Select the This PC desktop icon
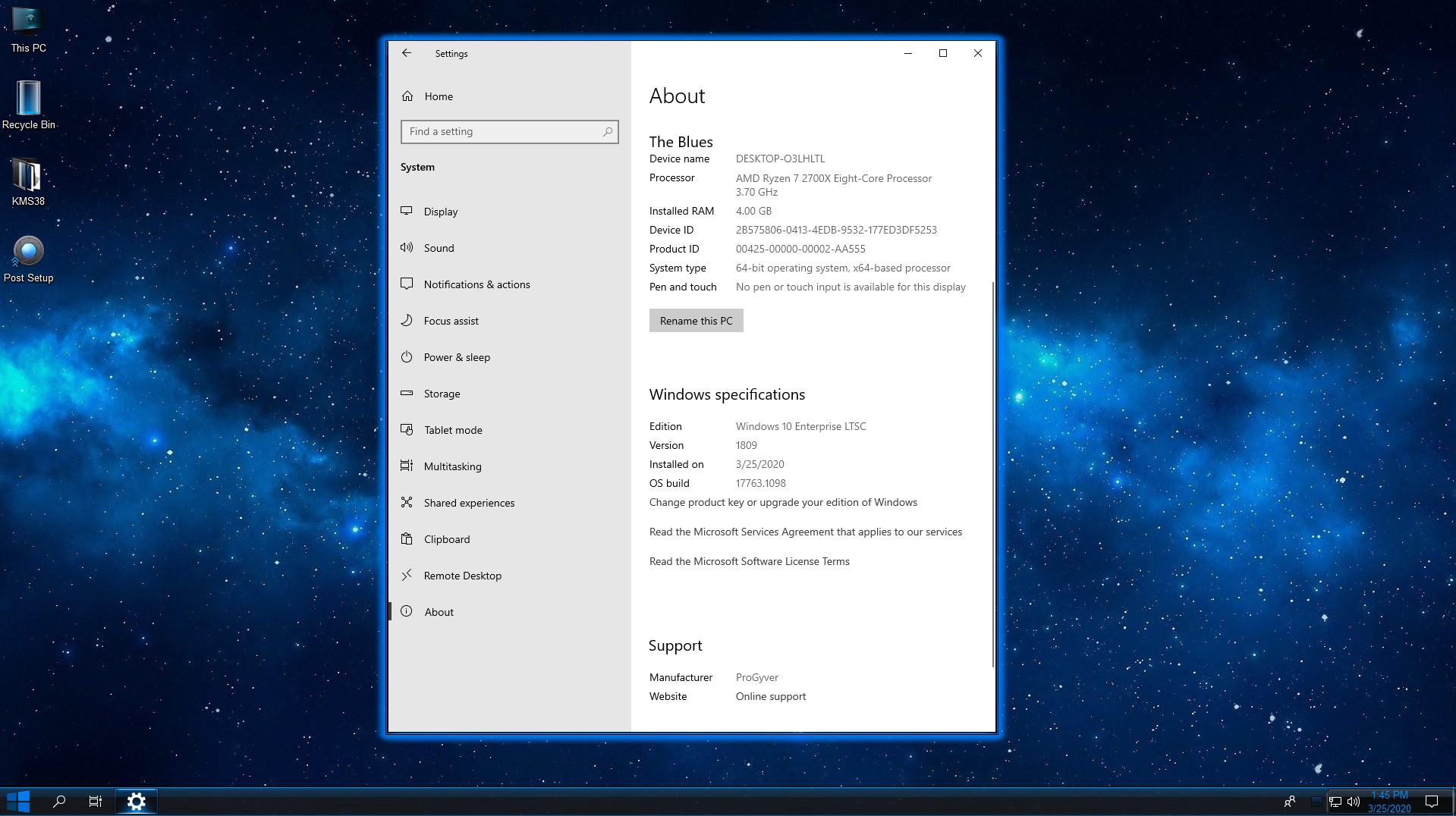This screenshot has height=816, width=1456. (x=29, y=30)
